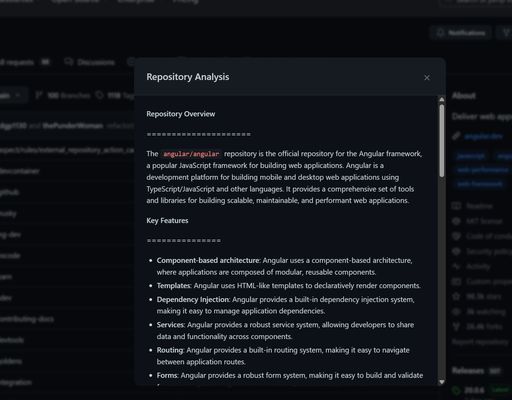
Task: Click the Notifications bell icon
Action: tap(440, 33)
